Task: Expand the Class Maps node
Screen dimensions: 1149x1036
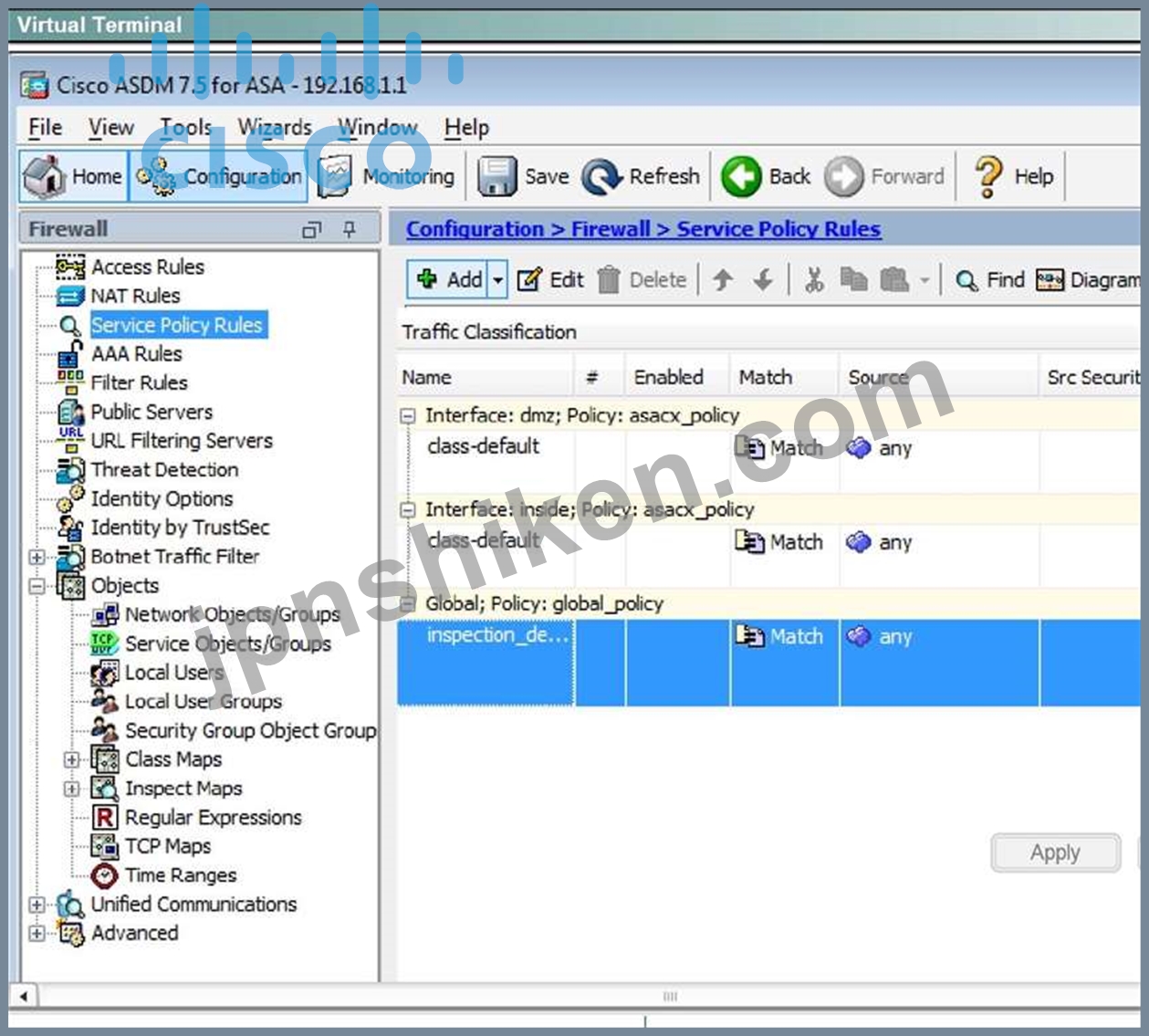Action: point(71,759)
